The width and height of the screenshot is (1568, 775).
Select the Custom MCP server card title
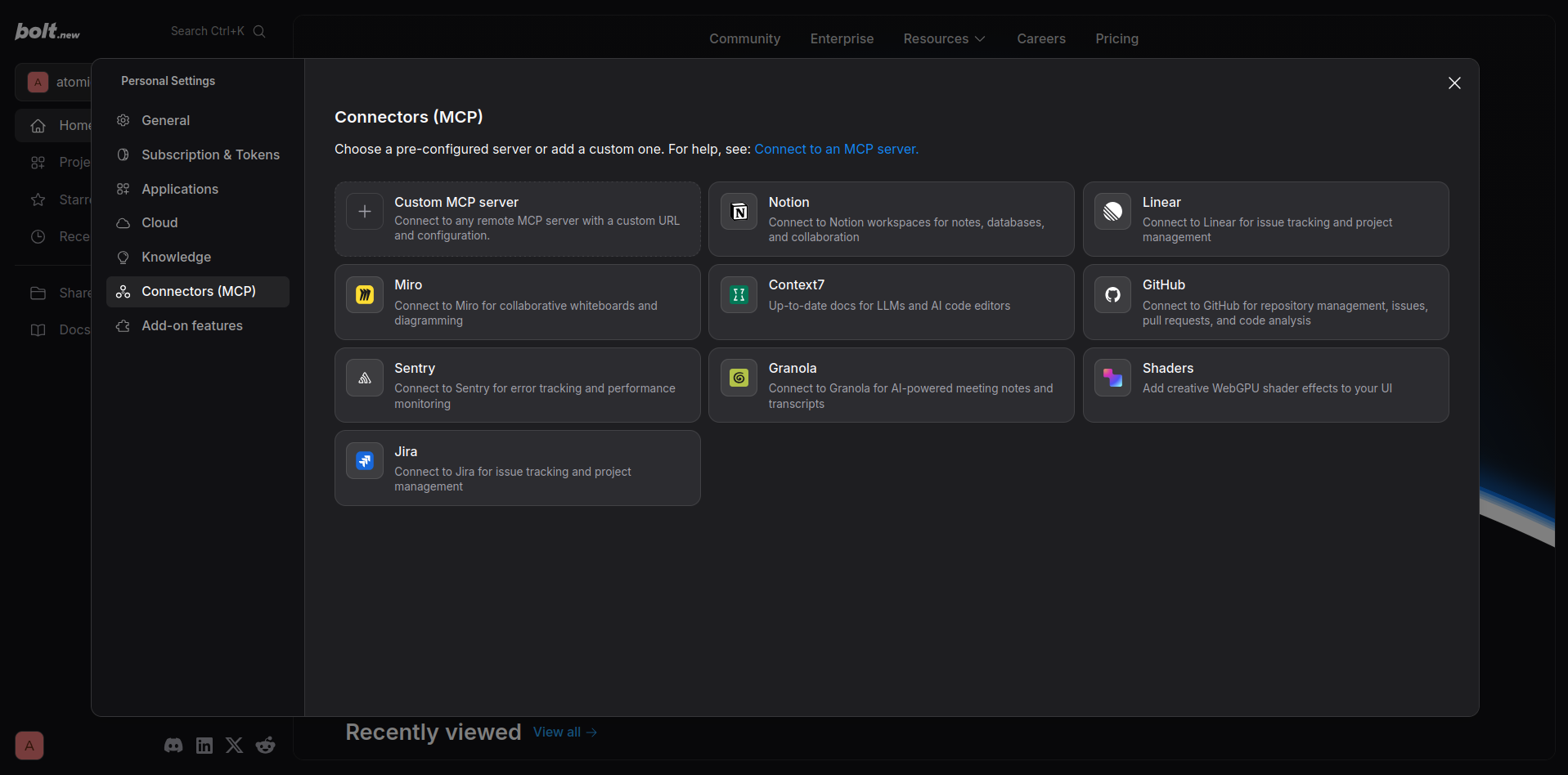pyautogui.click(x=456, y=202)
